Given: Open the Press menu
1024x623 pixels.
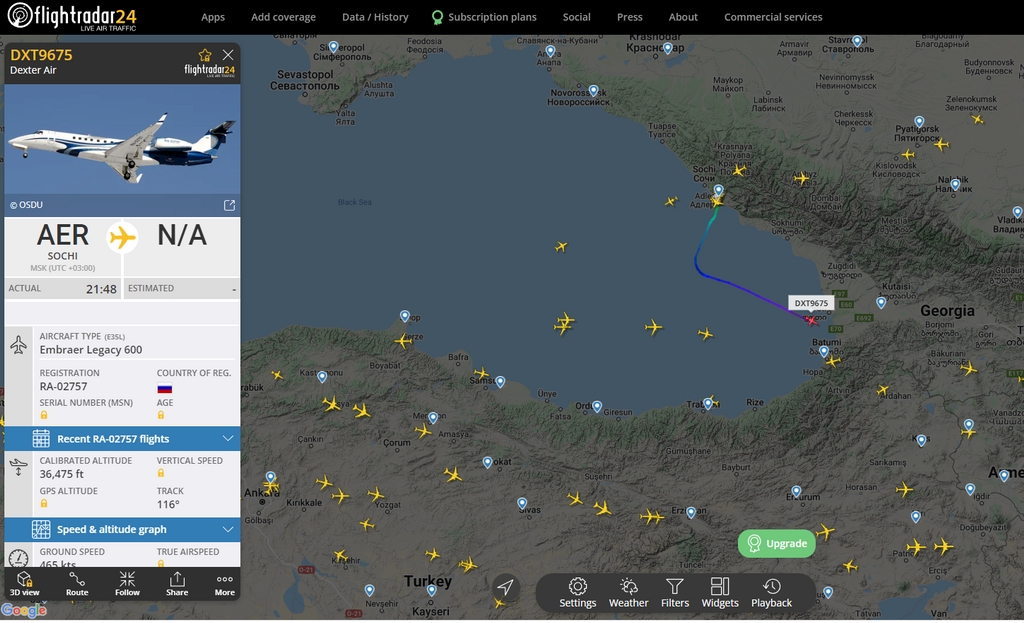Looking at the screenshot, I should tap(630, 17).
